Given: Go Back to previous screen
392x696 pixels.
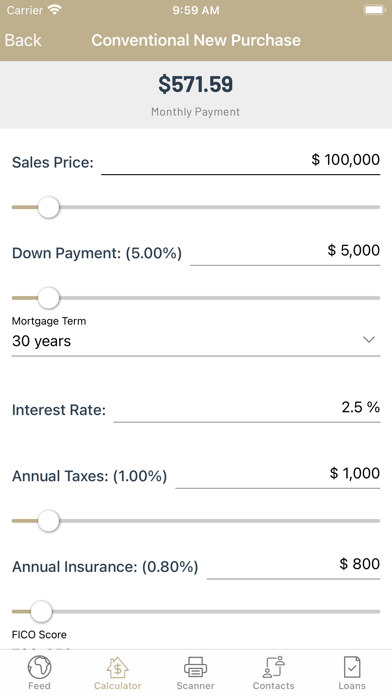Looking at the screenshot, I should (x=23, y=40).
